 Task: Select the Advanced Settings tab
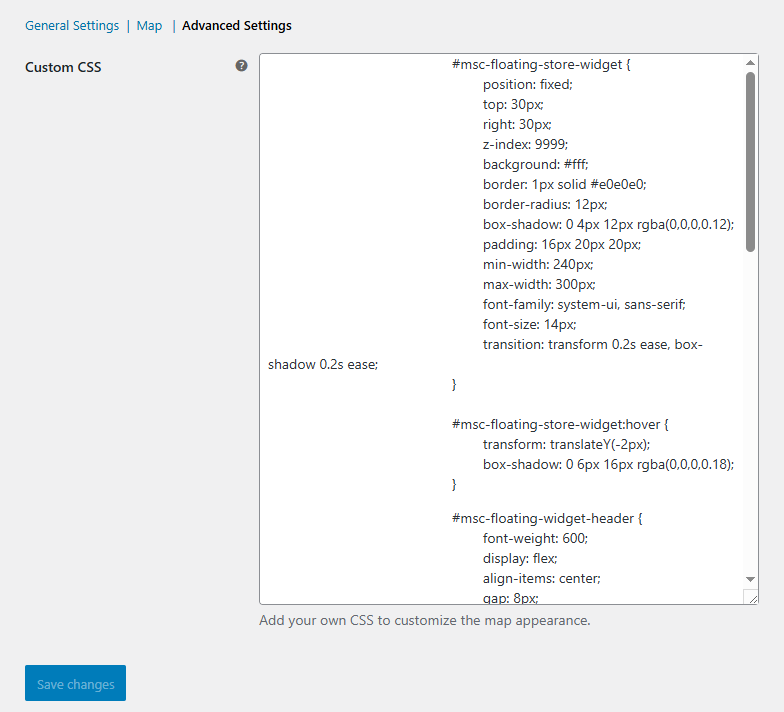point(237,26)
